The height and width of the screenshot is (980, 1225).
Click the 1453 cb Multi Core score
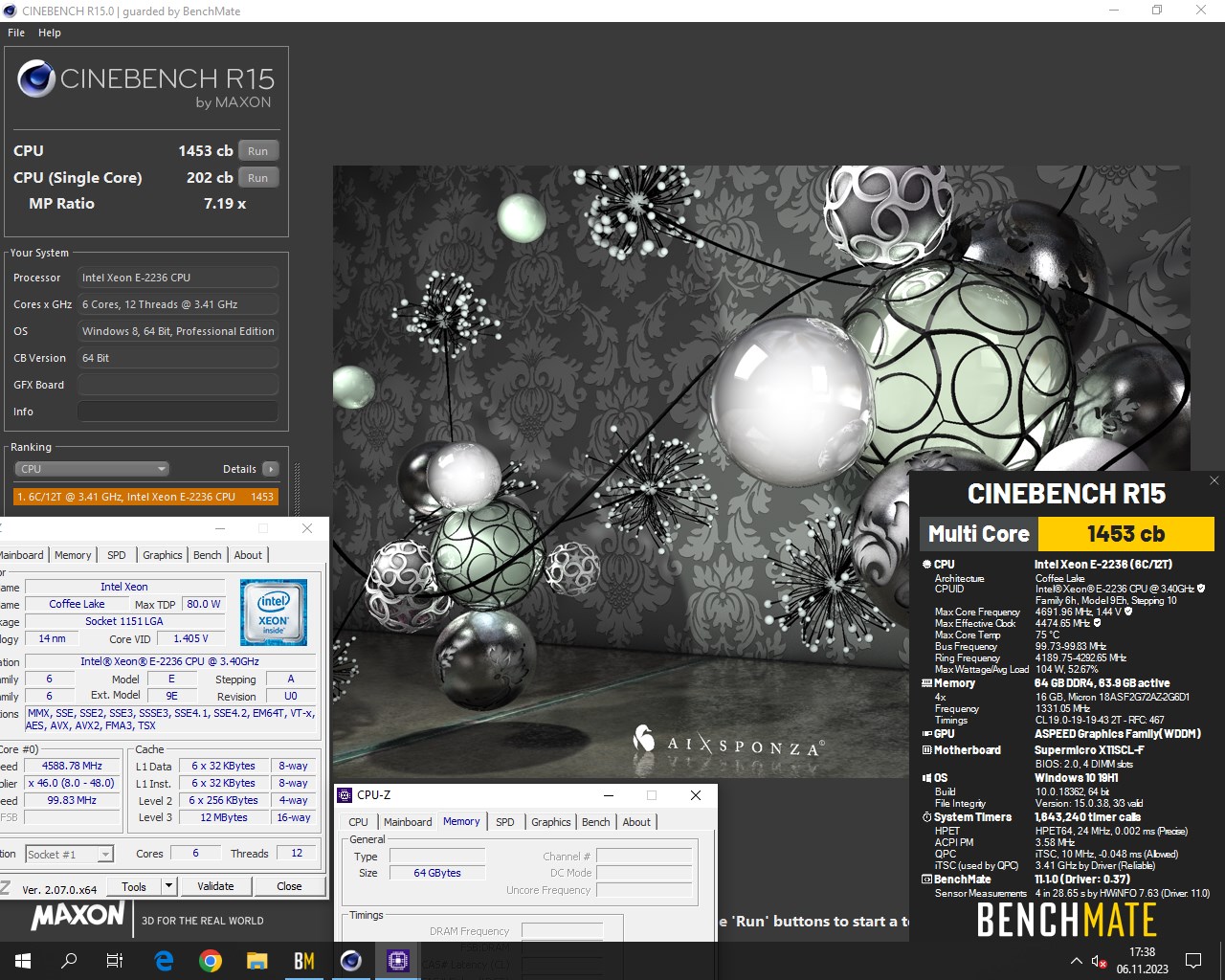(1125, 534)
